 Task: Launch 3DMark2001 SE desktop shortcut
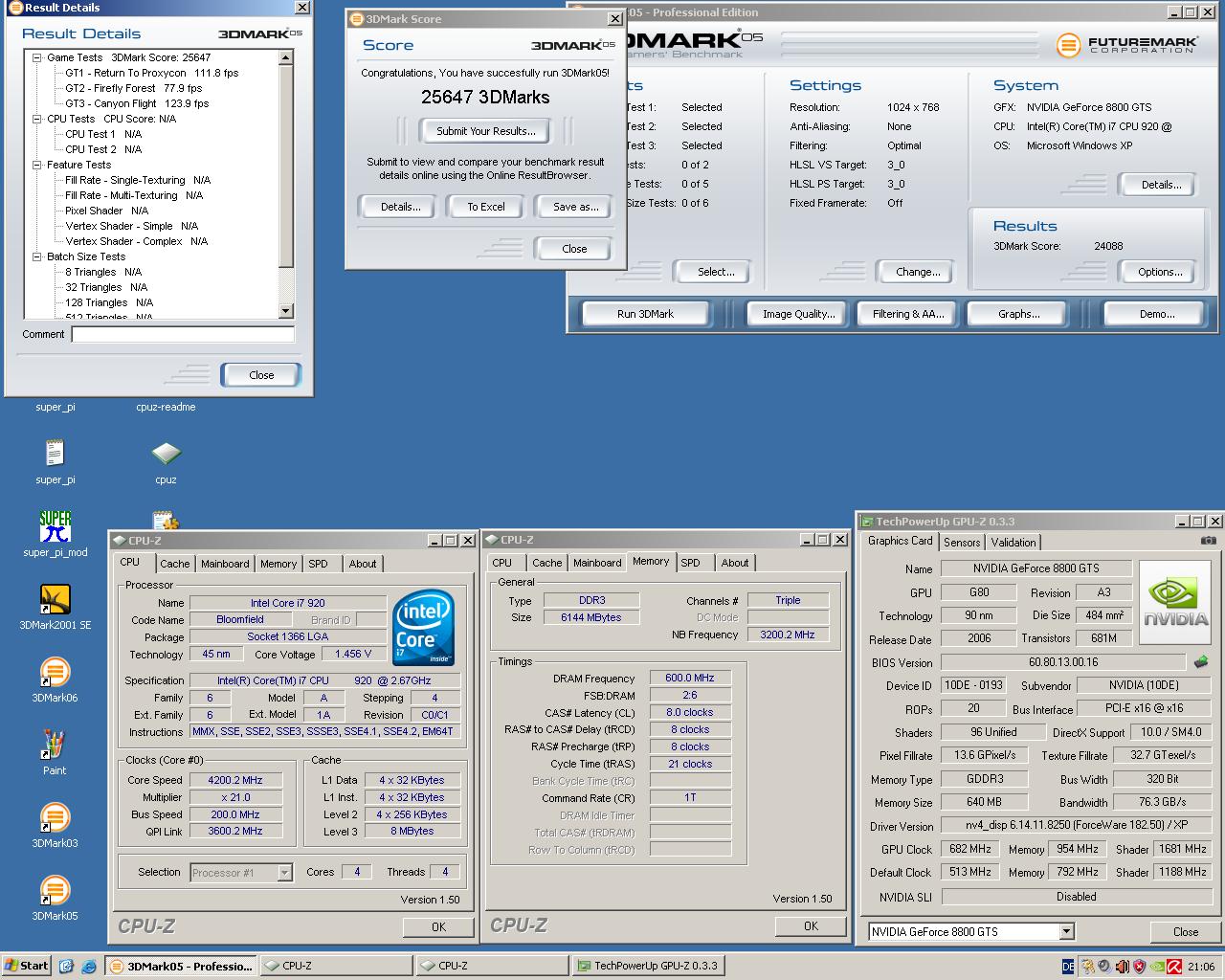tap(55, 599)
